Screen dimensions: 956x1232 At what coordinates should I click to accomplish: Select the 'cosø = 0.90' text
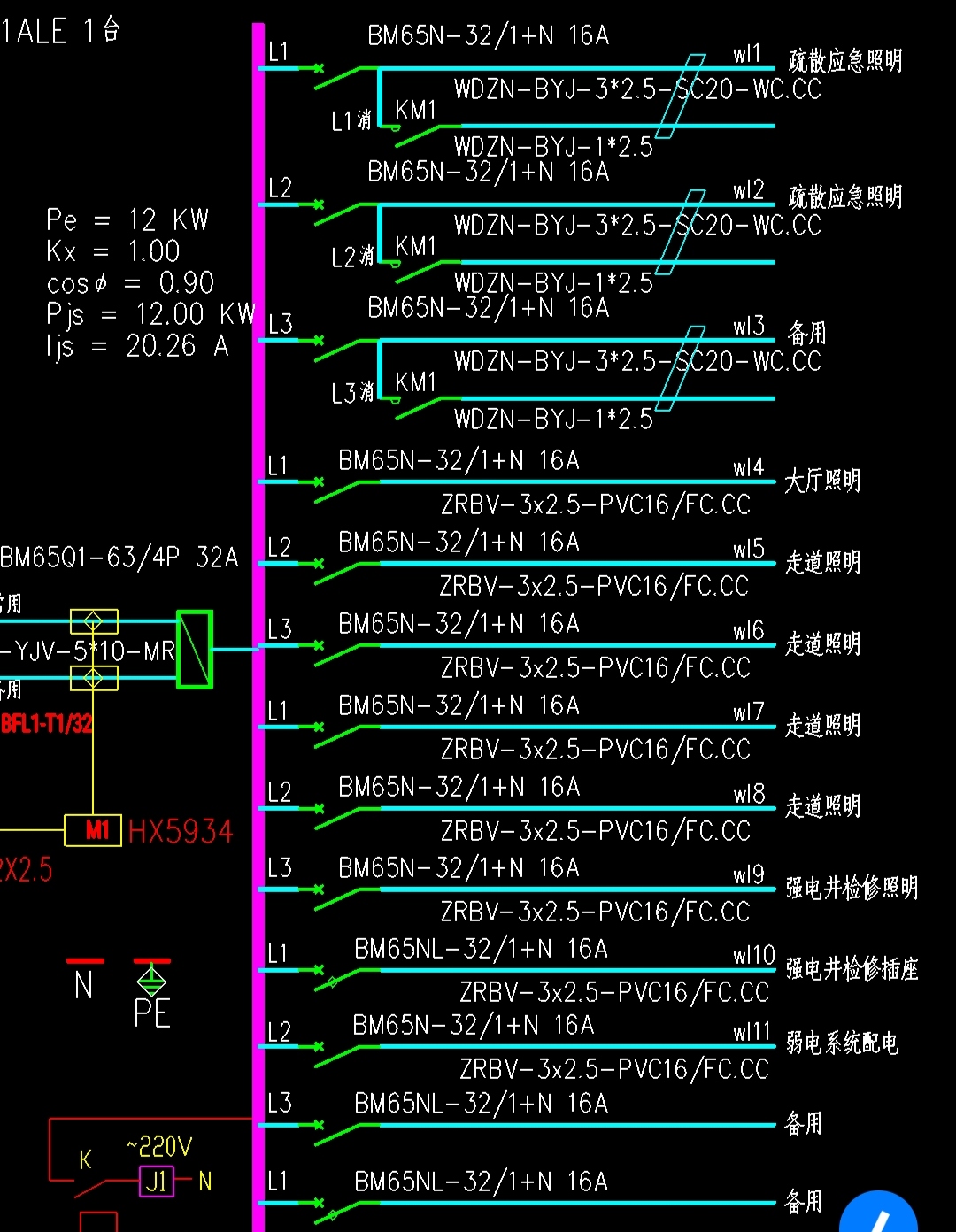click(x=130, y=283)
